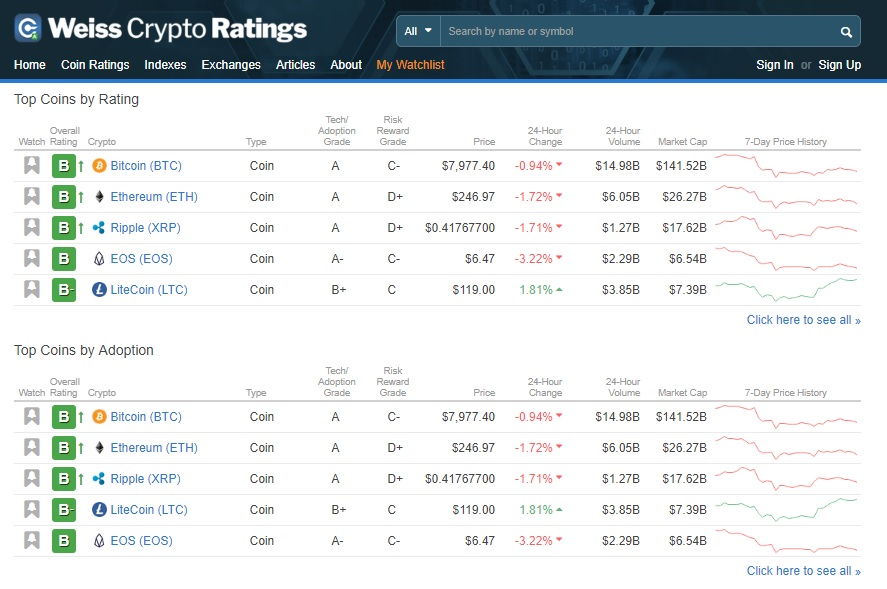Toggle watch bookmark for EOS in Rating table
The width and height of the screenshot is (887, 589).
click(32, 259)
